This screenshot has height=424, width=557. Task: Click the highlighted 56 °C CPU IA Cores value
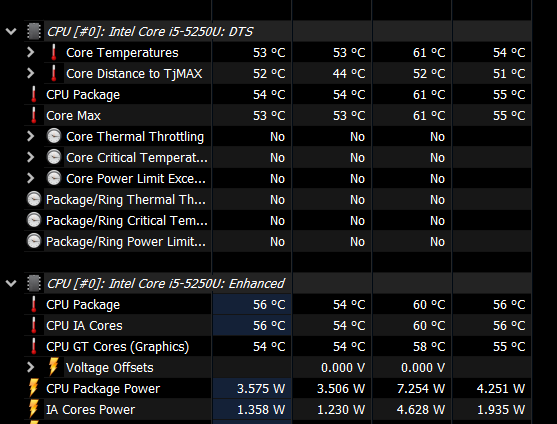tap(269, 326)
